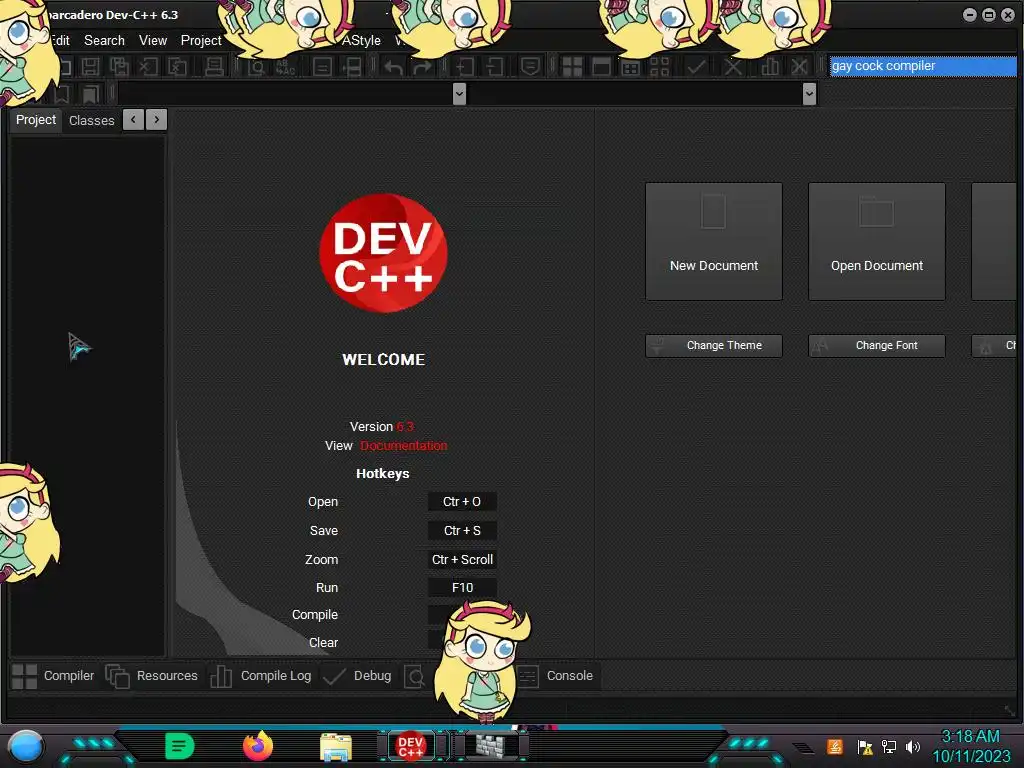This screenshot has height=768, width=1024.
Task: Open the Compile Log bottom tab
Action: tap(261, 676)
